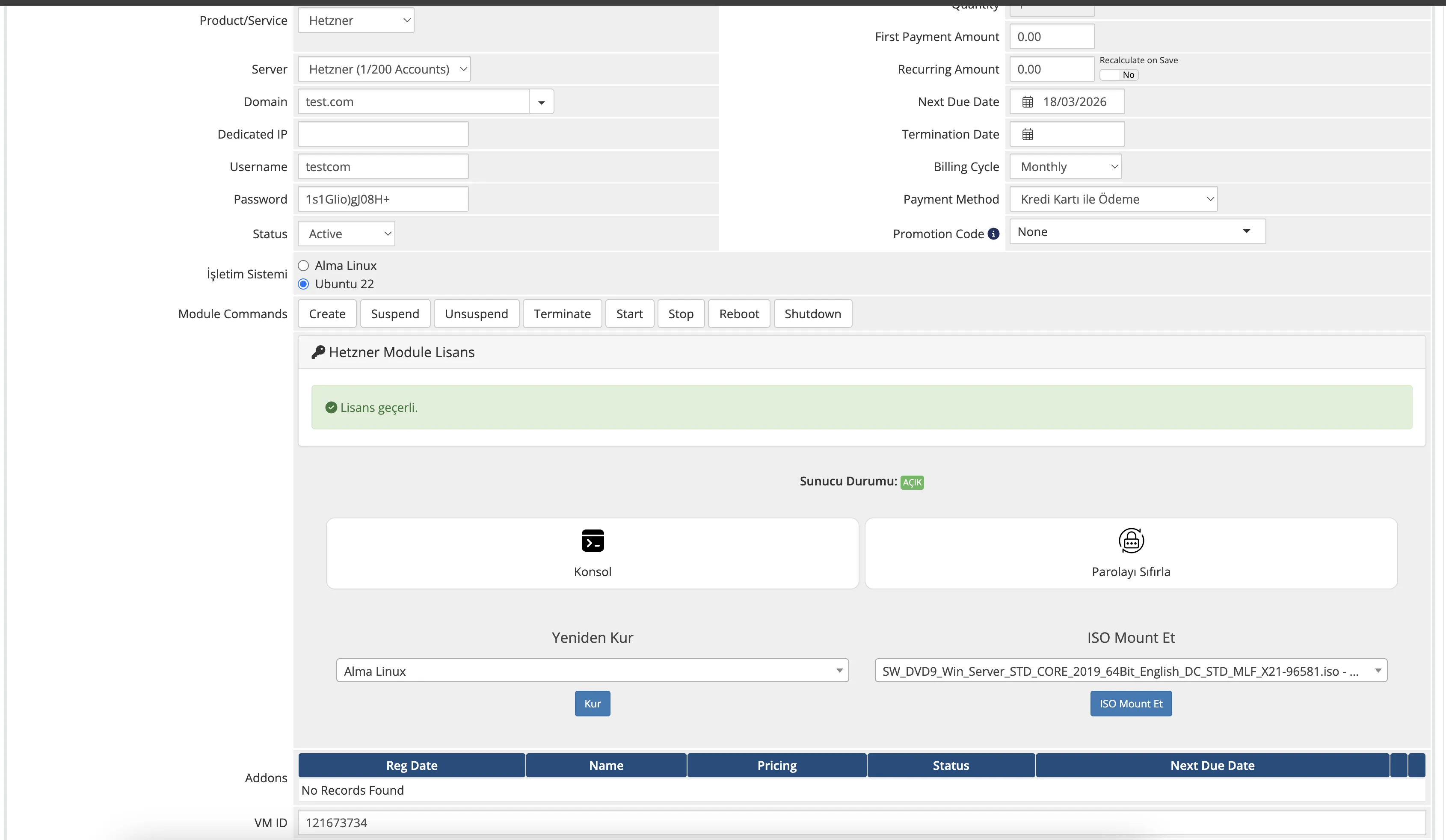
Task: Open the Promotion Code dropdown
Action: pyautogui.click(x=1137, y=231)
